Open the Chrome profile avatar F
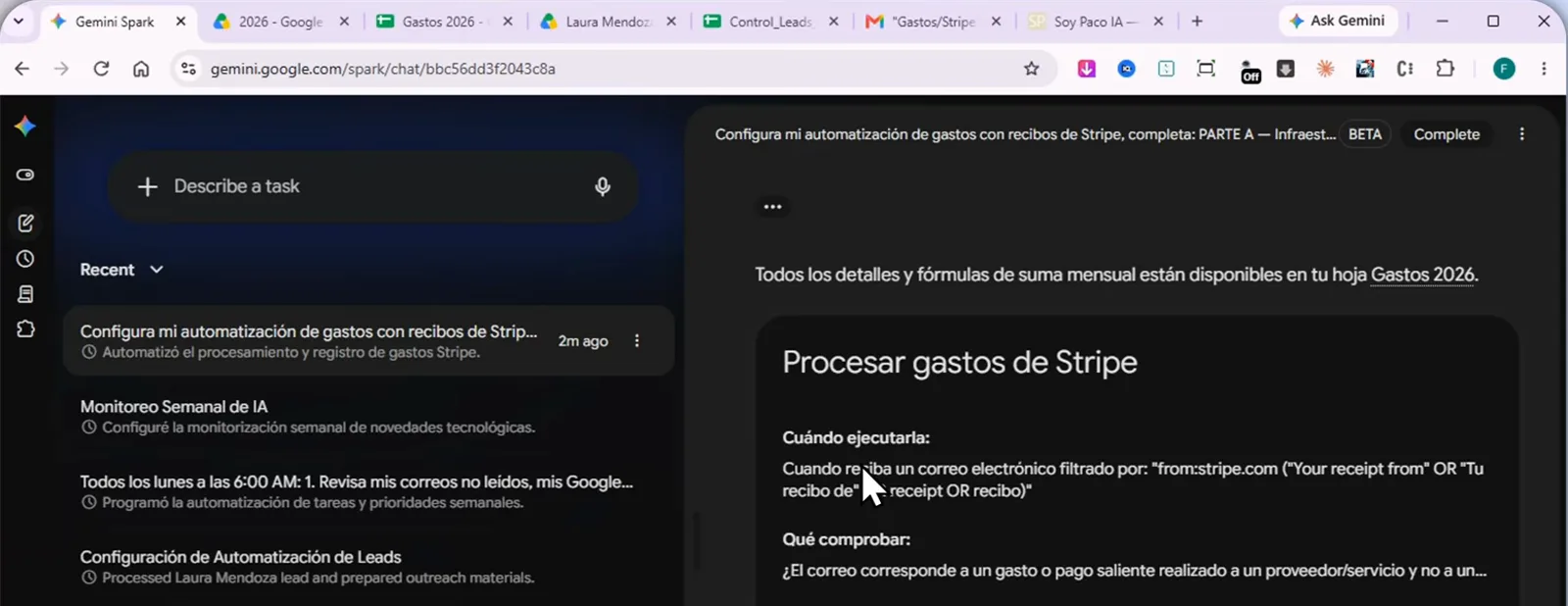The image size is (1568, 606). tap(1504, 69)
